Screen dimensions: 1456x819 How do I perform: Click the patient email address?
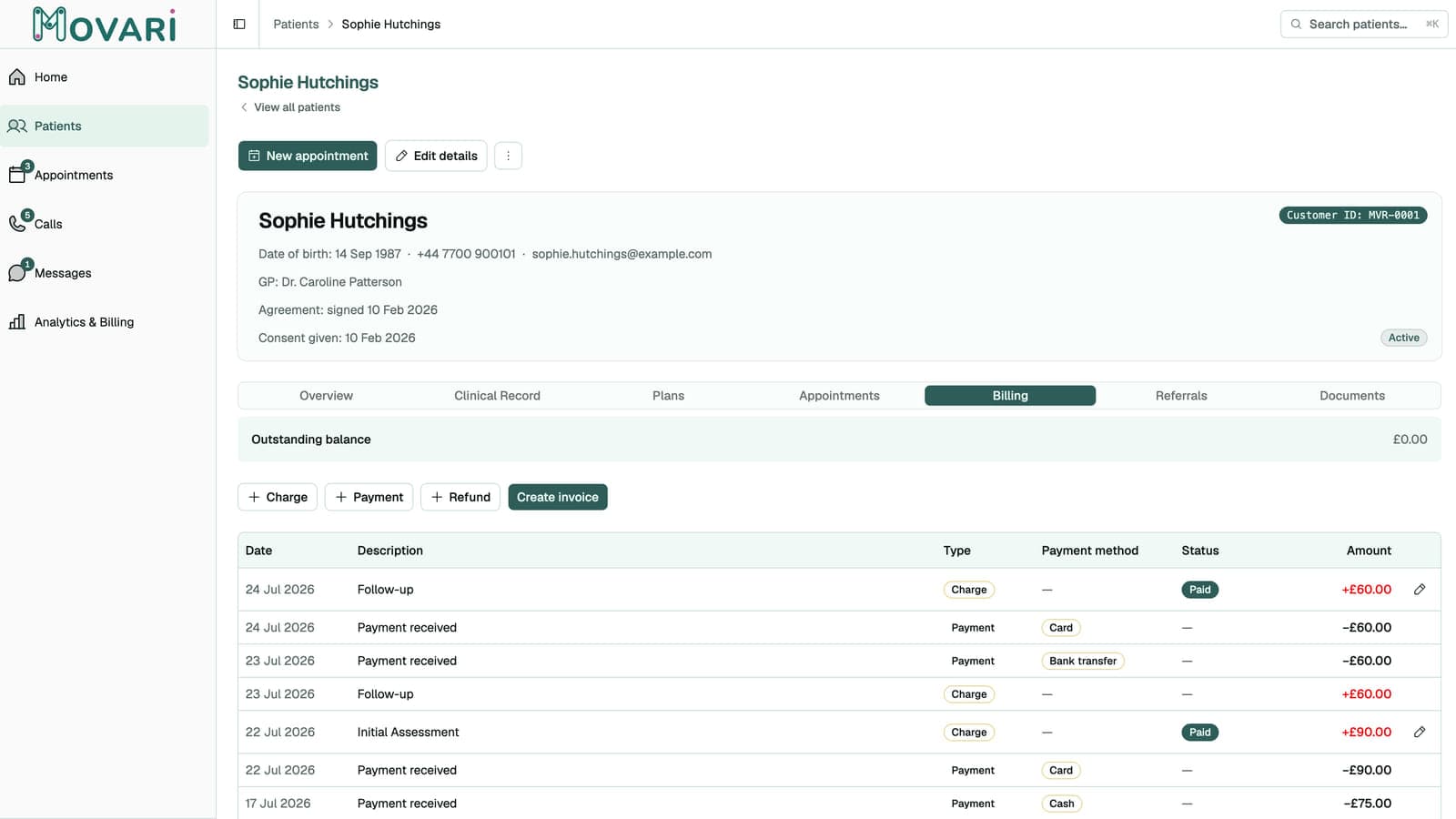click(x=622, y=254)
